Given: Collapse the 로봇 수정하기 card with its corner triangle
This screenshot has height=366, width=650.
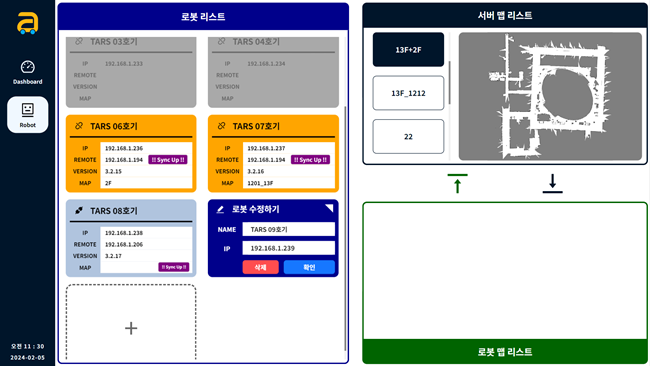Looking at the screenshot, I should 330,208.
